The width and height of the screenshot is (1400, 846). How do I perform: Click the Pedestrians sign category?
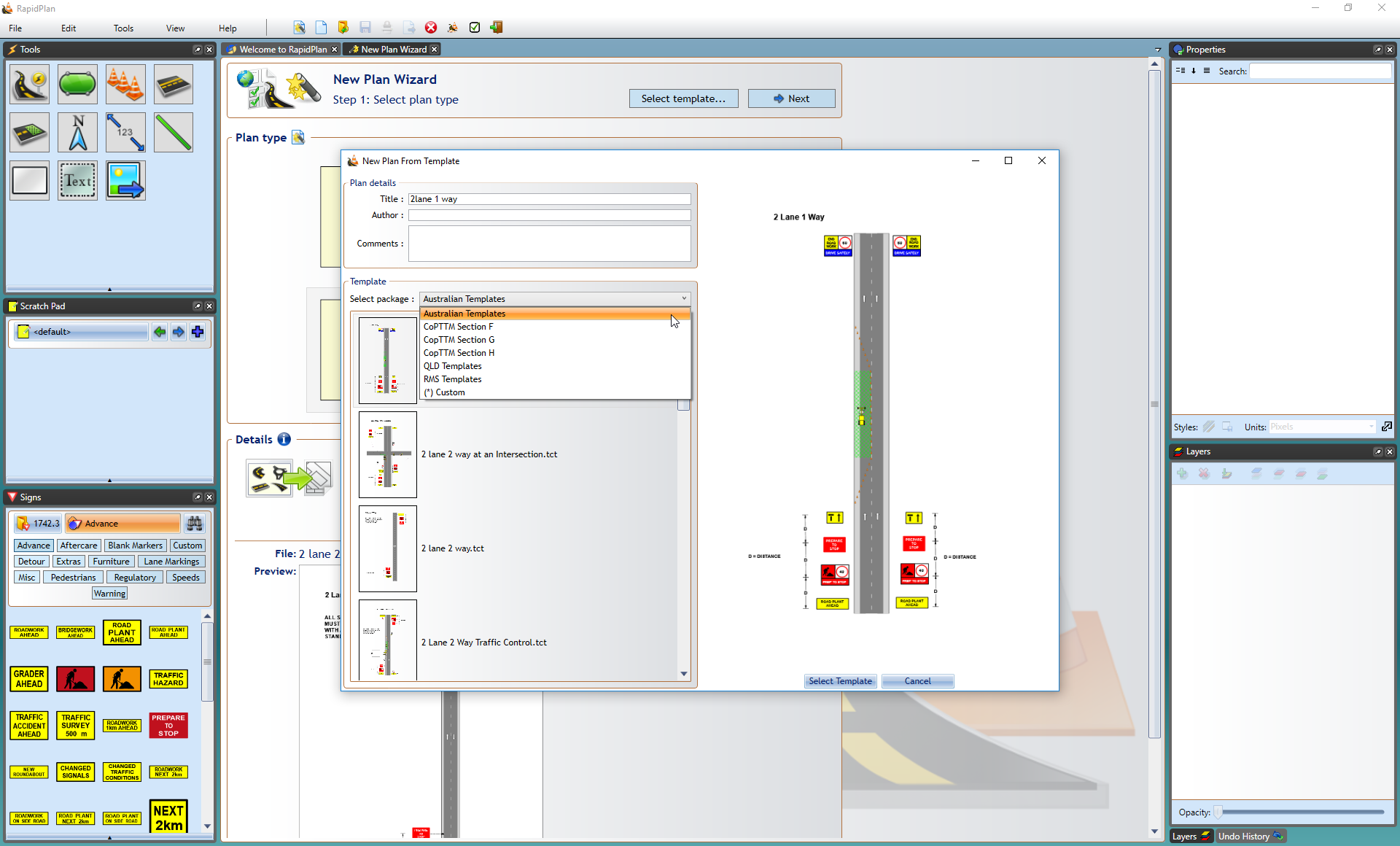pos(73,578)
